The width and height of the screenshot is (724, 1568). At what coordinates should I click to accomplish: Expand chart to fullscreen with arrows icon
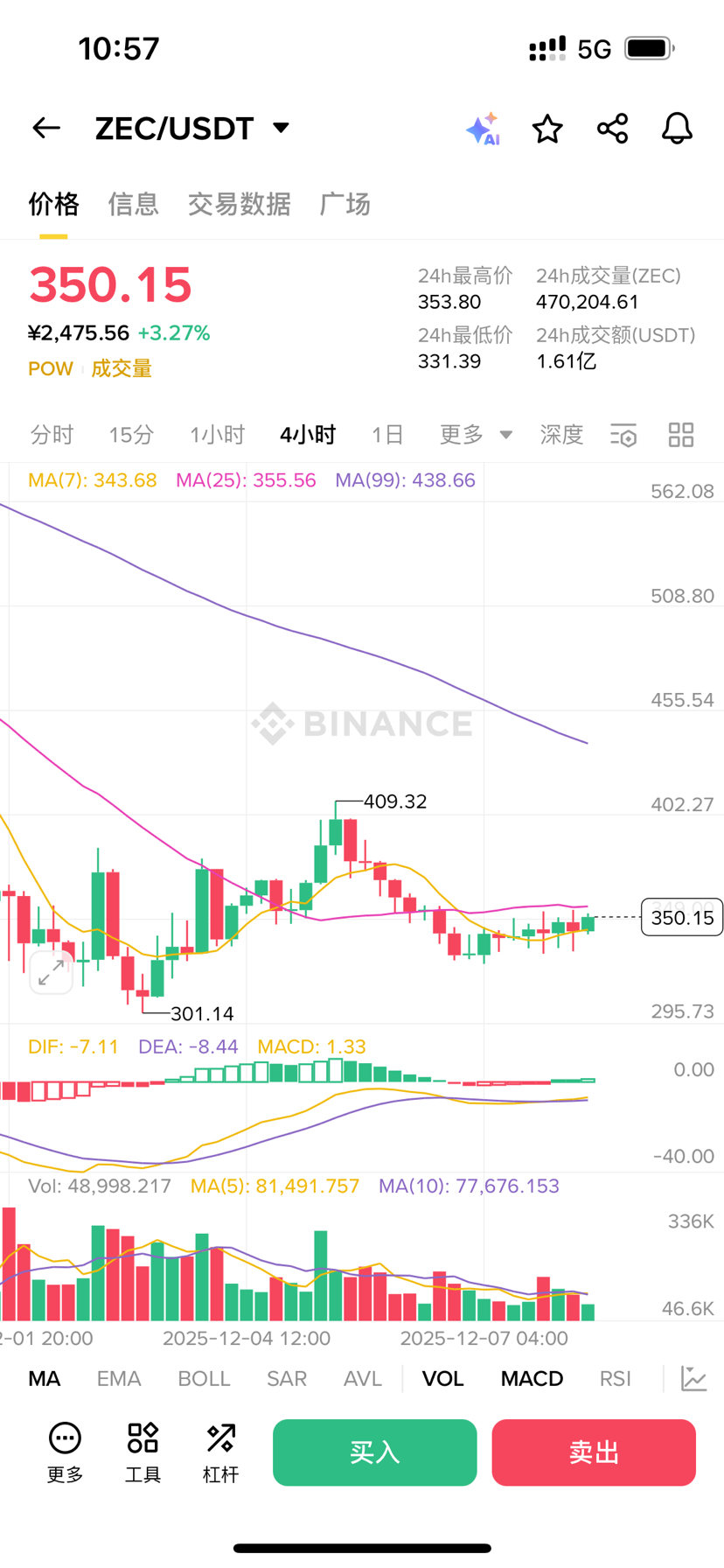(x=51, y=971)
